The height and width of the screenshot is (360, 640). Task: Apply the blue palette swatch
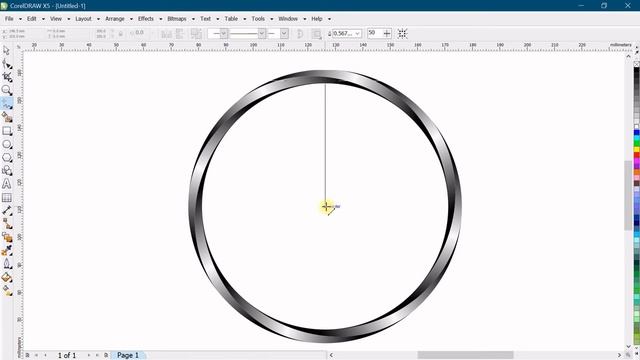tap(636, 133)
